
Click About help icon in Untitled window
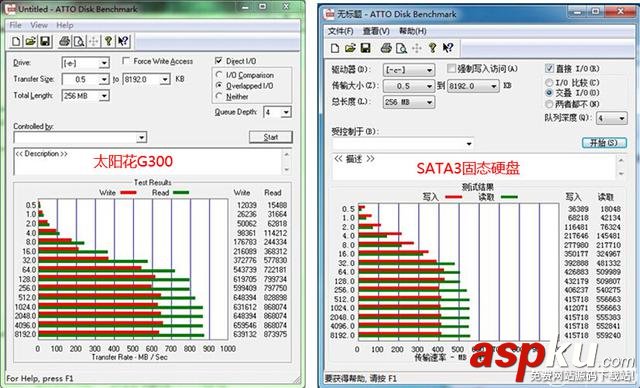point(108,41)
